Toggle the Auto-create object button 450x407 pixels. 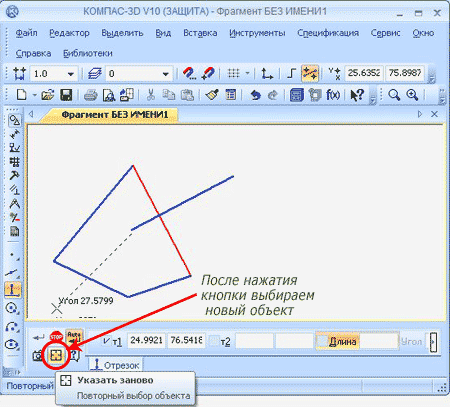(74, 337)
